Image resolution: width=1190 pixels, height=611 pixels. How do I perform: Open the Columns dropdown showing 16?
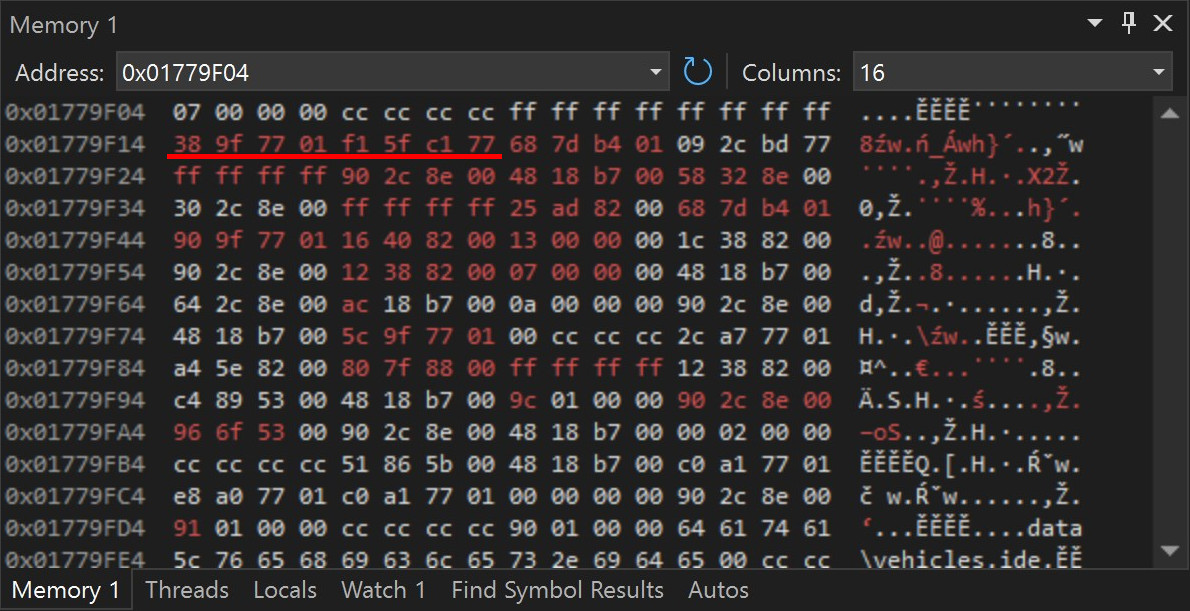click(1159, 71)
